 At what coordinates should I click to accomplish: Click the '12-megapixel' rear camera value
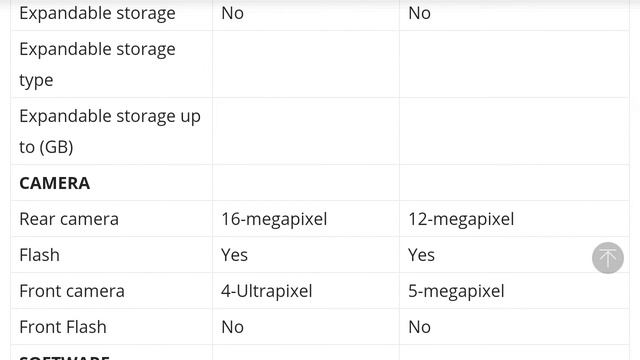pos(461,219)
